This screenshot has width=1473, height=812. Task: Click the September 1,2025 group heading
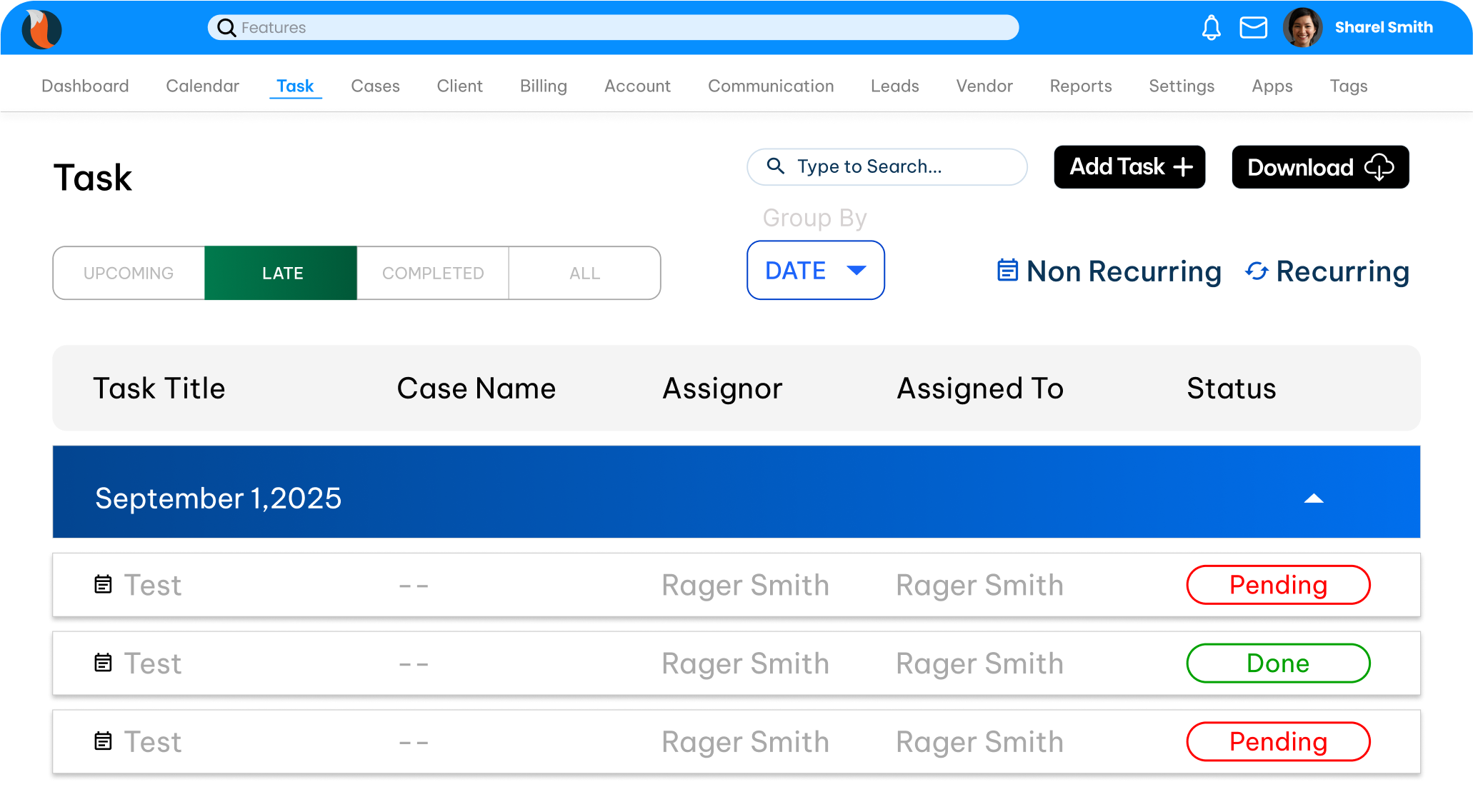pyautogui.click(x=218, y=498)
